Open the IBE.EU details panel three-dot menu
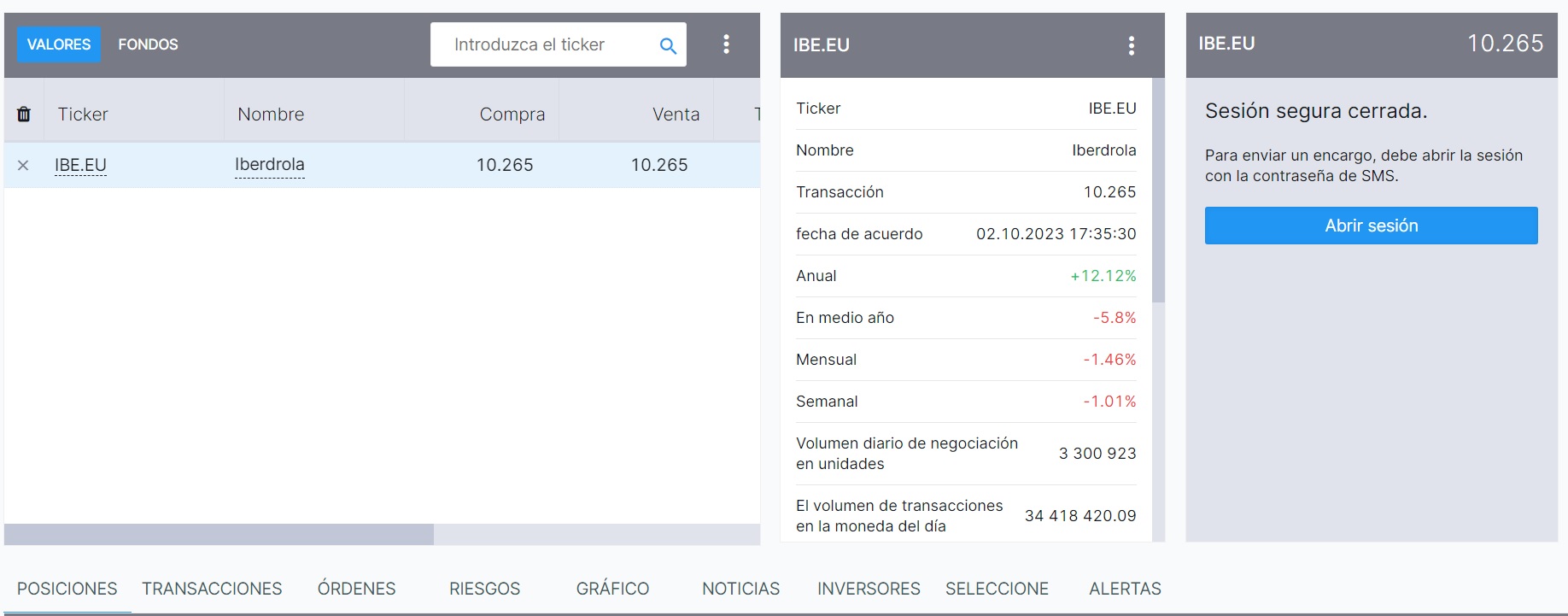This screenshot has width=1568, height=616. click(1131, 46)
